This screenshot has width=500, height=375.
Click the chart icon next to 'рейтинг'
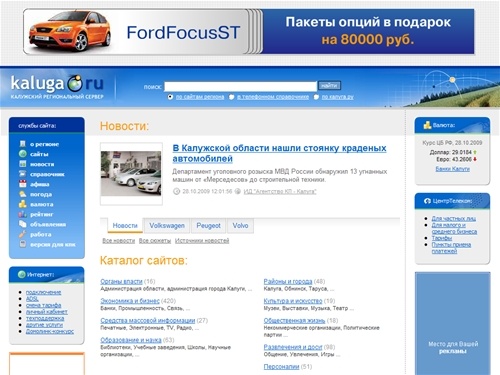click(23, 214)
